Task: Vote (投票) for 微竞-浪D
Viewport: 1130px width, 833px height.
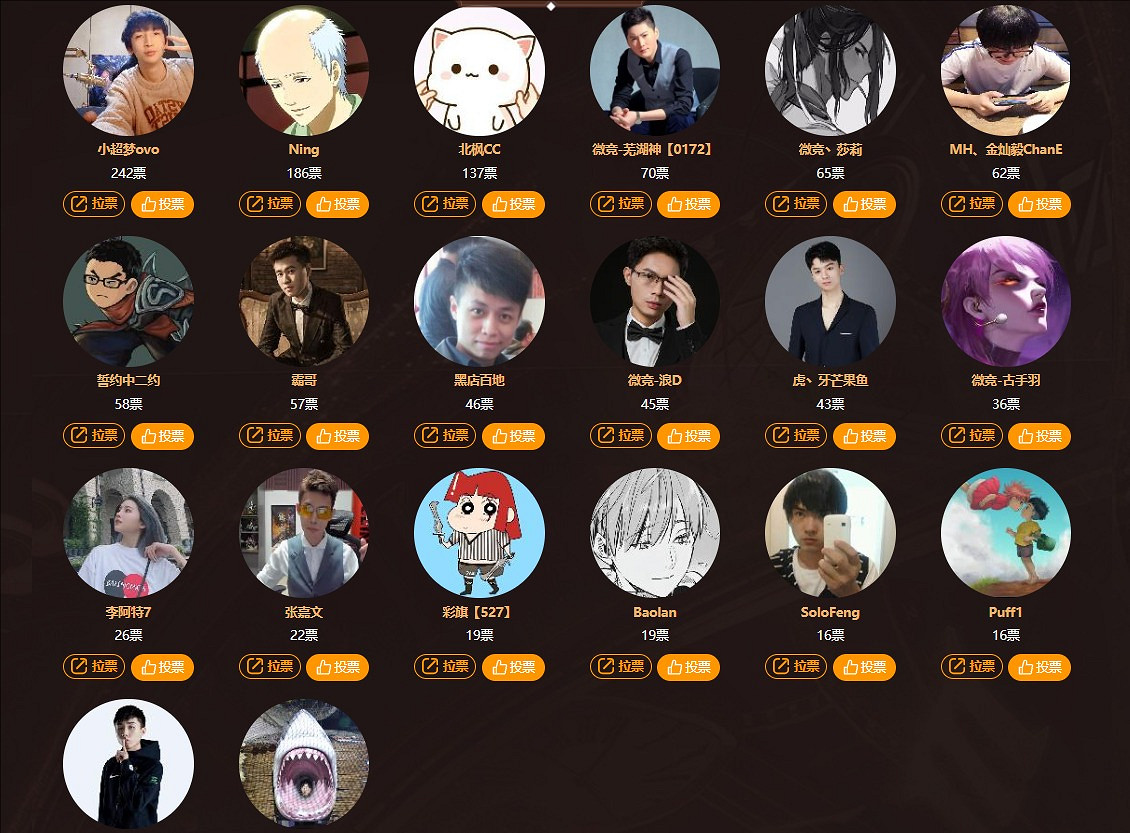Action: click(x=688, y=436)
